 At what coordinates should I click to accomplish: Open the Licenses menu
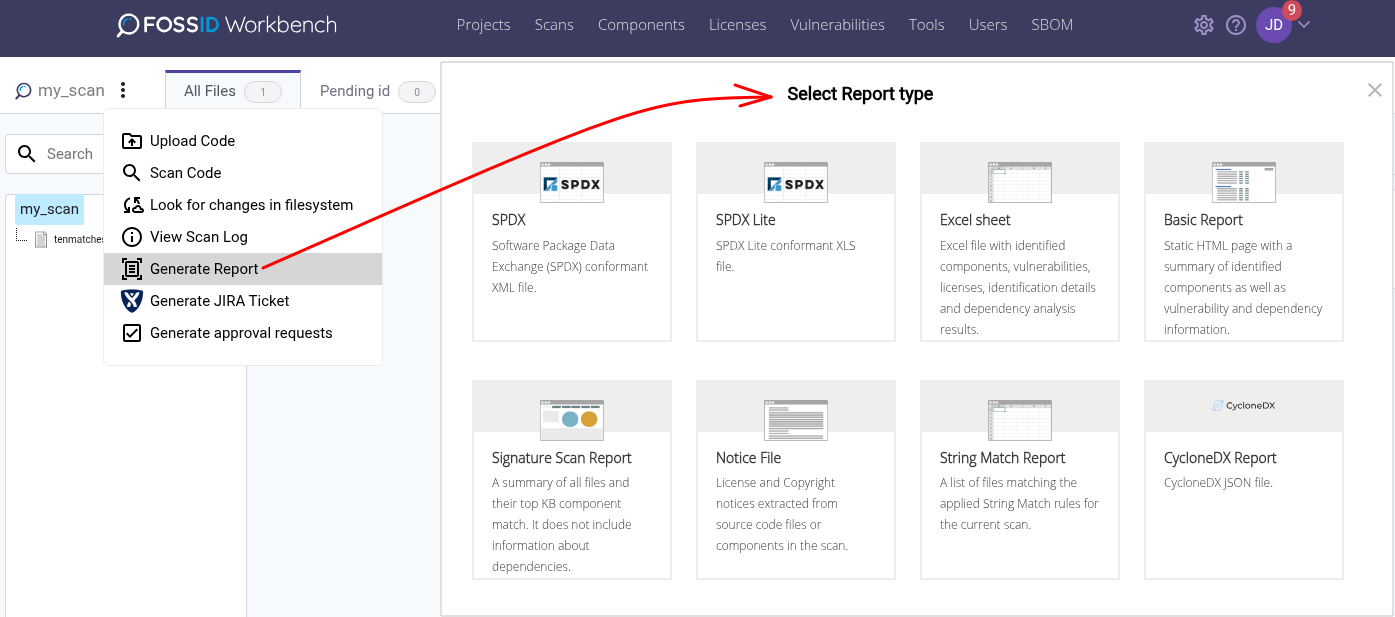[737, 25]
